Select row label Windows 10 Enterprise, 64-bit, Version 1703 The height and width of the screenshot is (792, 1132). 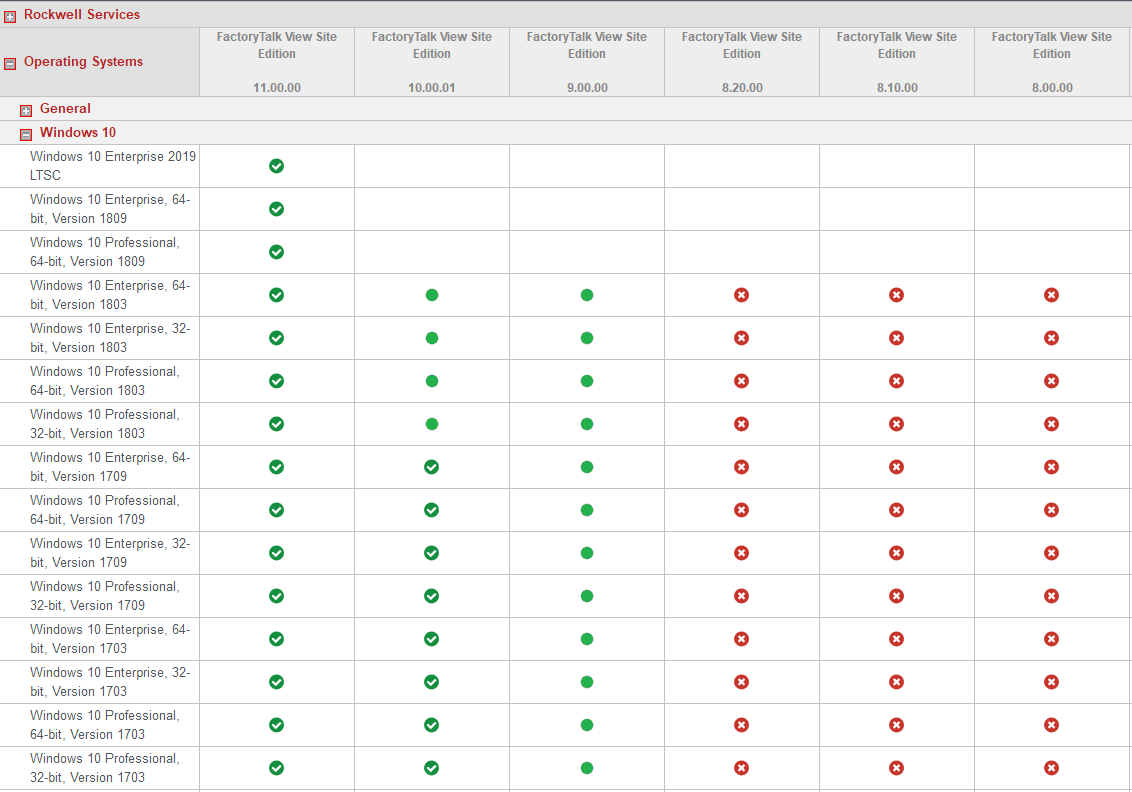coord(110,639)
